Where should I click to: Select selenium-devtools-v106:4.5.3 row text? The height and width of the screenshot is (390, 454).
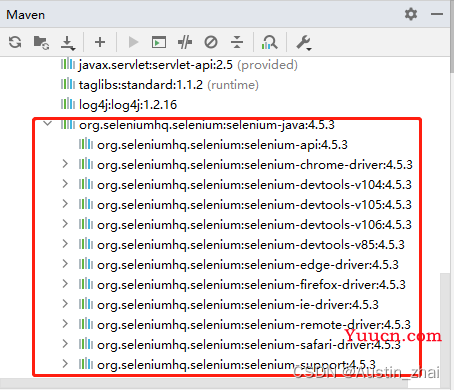point(254,225)
